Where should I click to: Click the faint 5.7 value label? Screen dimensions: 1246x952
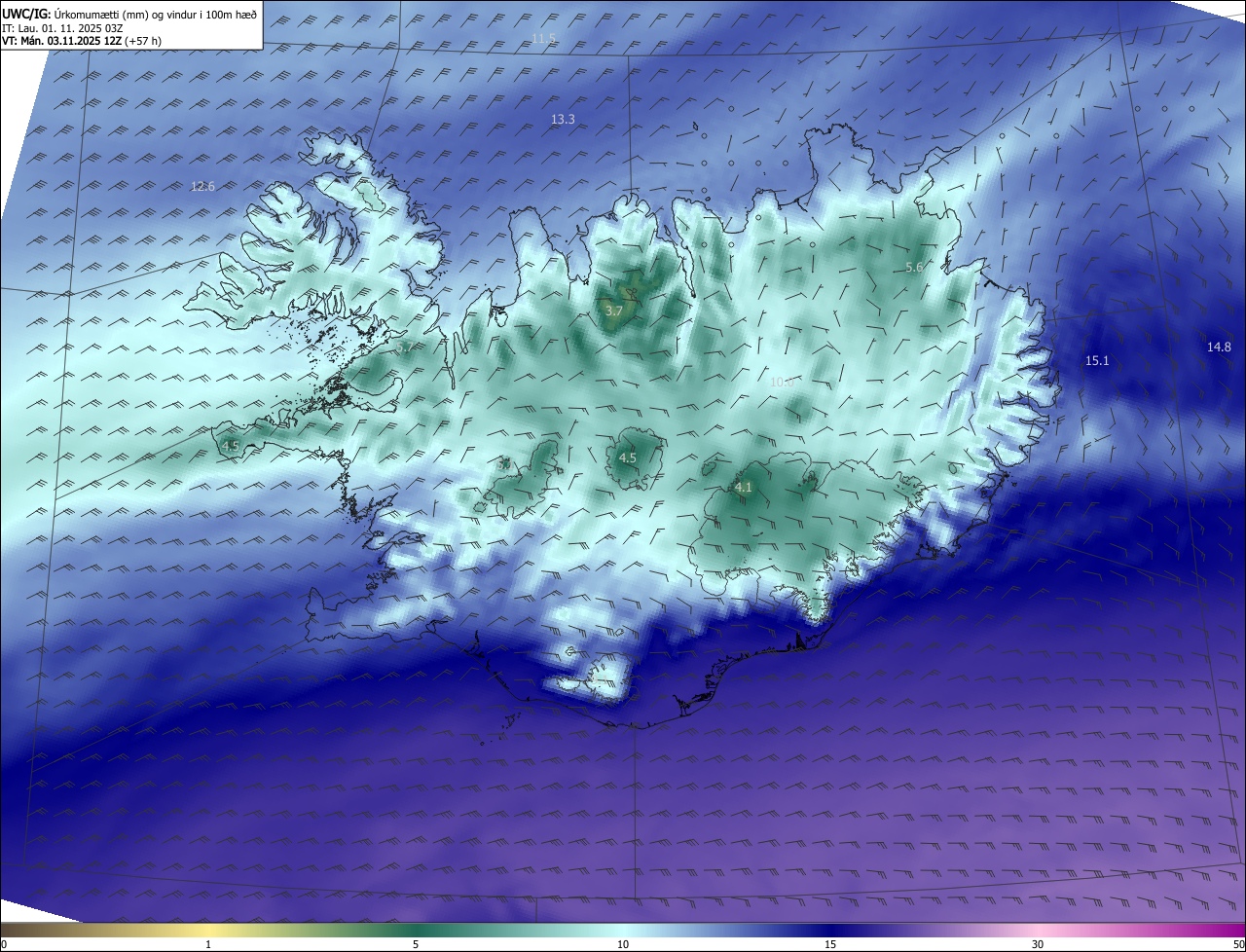click(x=404, y=347)
